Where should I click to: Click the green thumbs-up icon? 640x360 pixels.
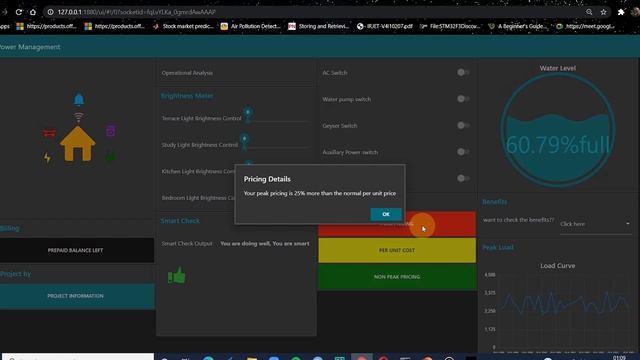pos(177,276)
